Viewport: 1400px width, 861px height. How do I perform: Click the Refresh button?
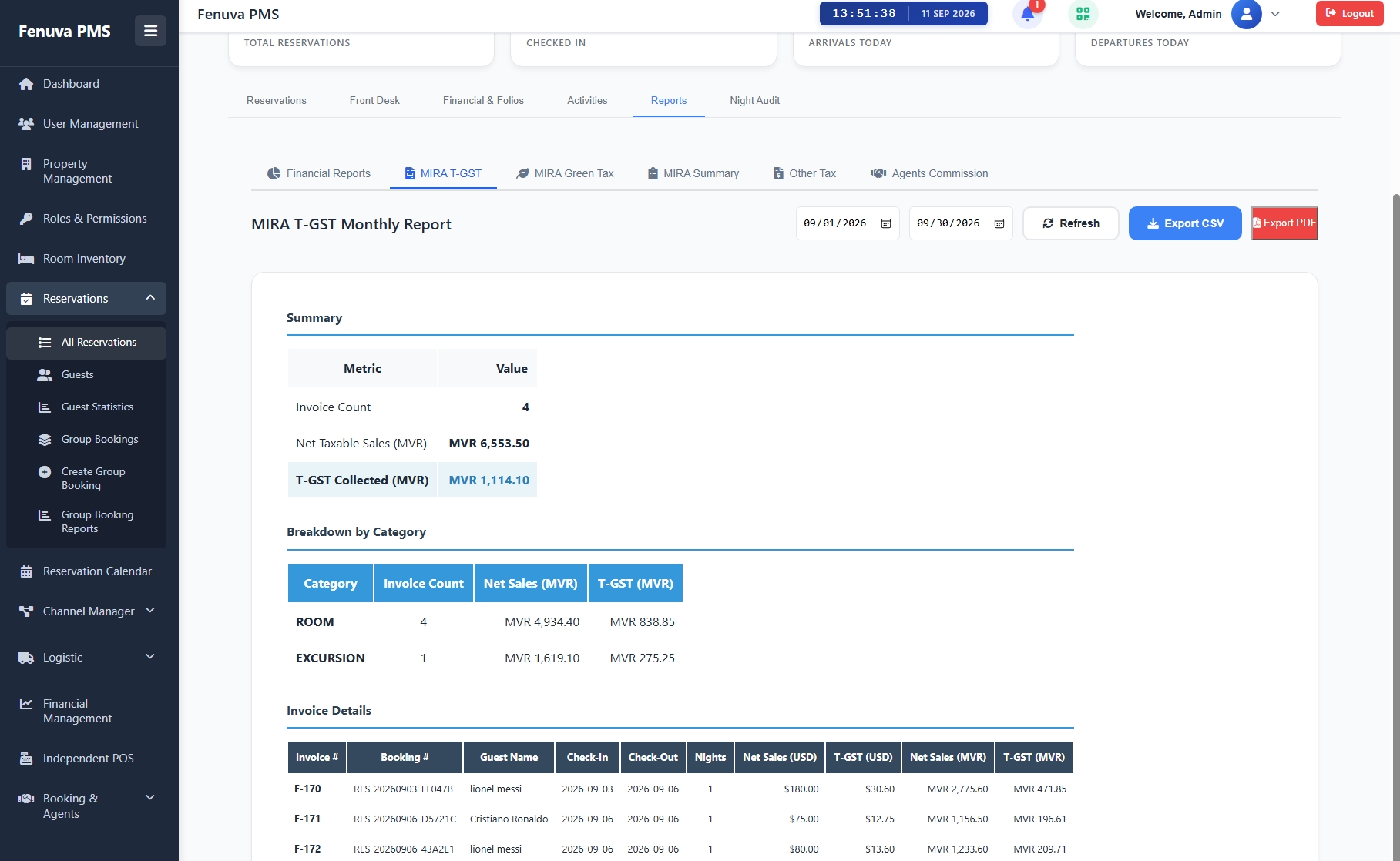point(1071,223)
